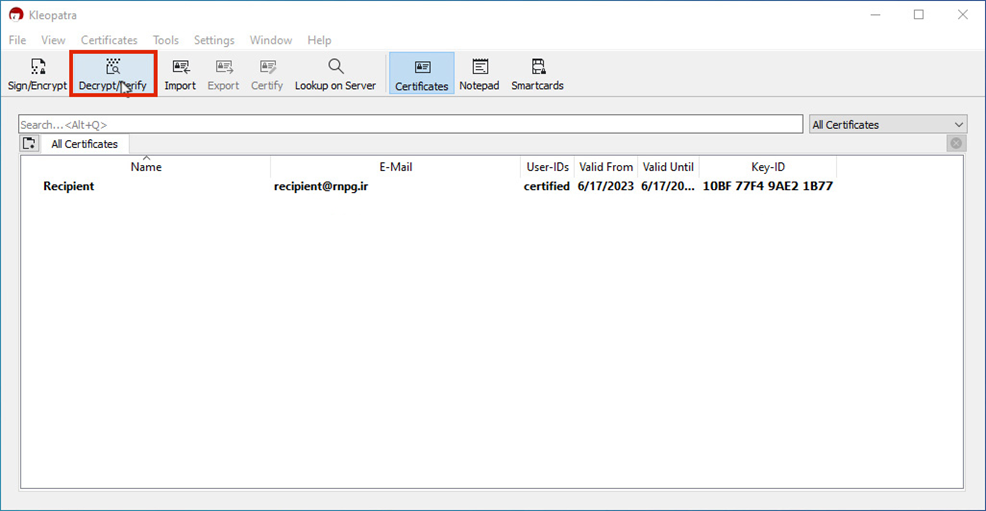Open the Sign/Encrypt tool

[x=37, y=74]
